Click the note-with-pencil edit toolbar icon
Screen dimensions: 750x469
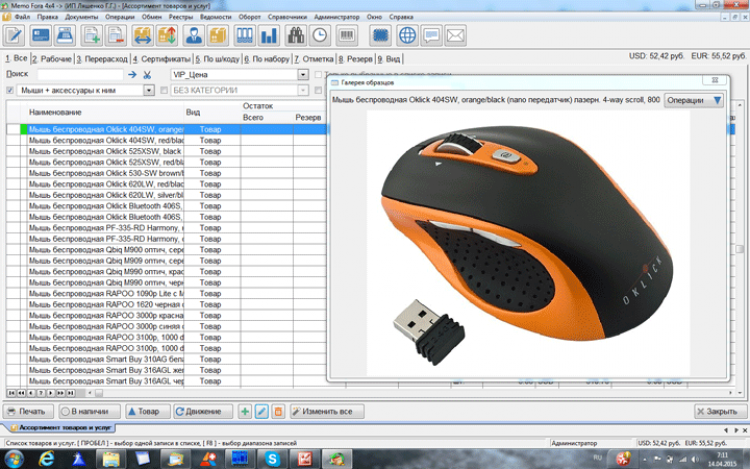(14, 36)
